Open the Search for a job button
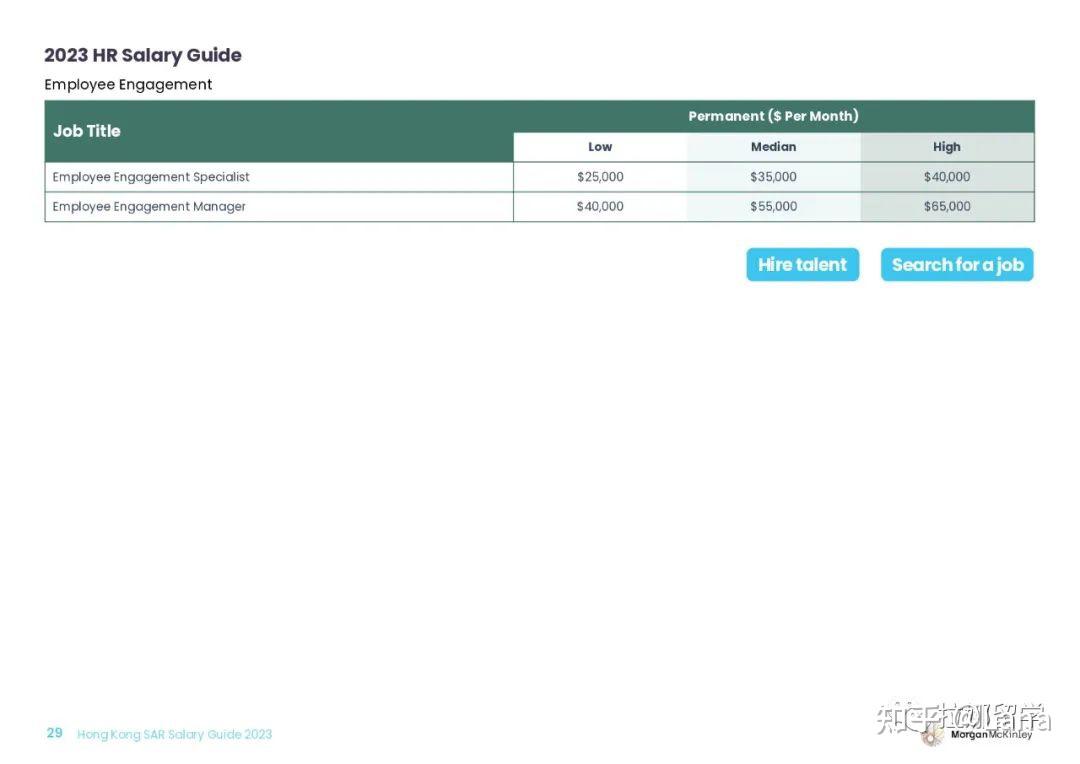This screenshot has height=764, width=1080. pos(957,265)
